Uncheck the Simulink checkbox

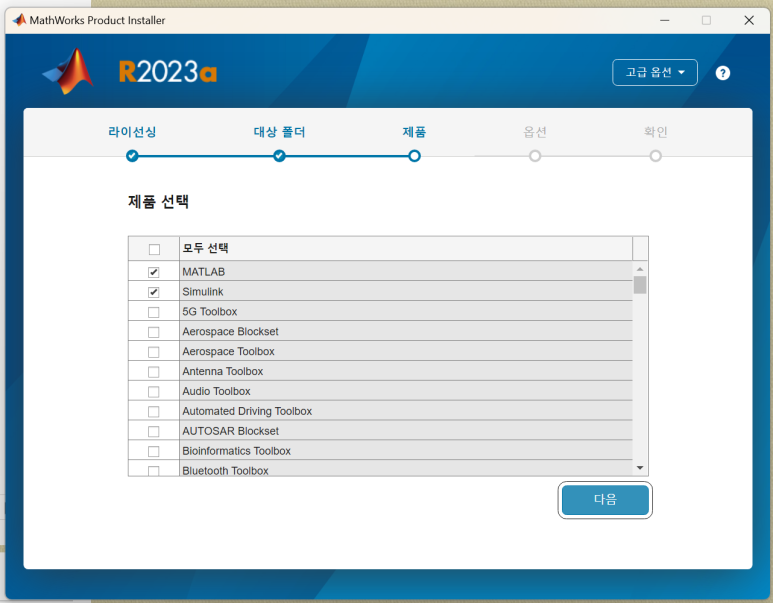tap(154, 292)
